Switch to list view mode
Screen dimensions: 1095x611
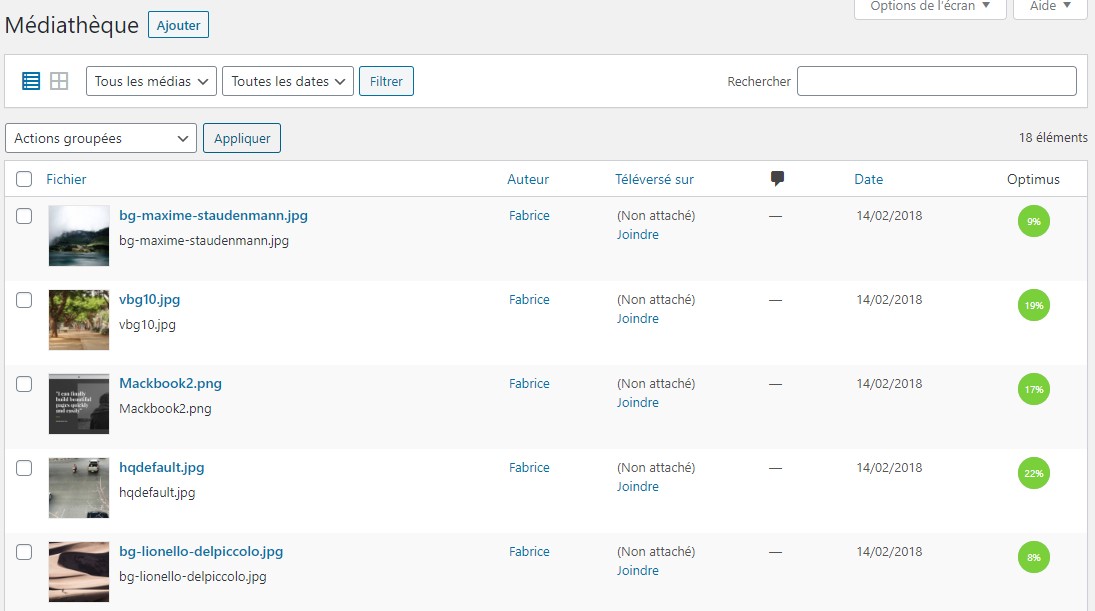(x=31, y=81)
